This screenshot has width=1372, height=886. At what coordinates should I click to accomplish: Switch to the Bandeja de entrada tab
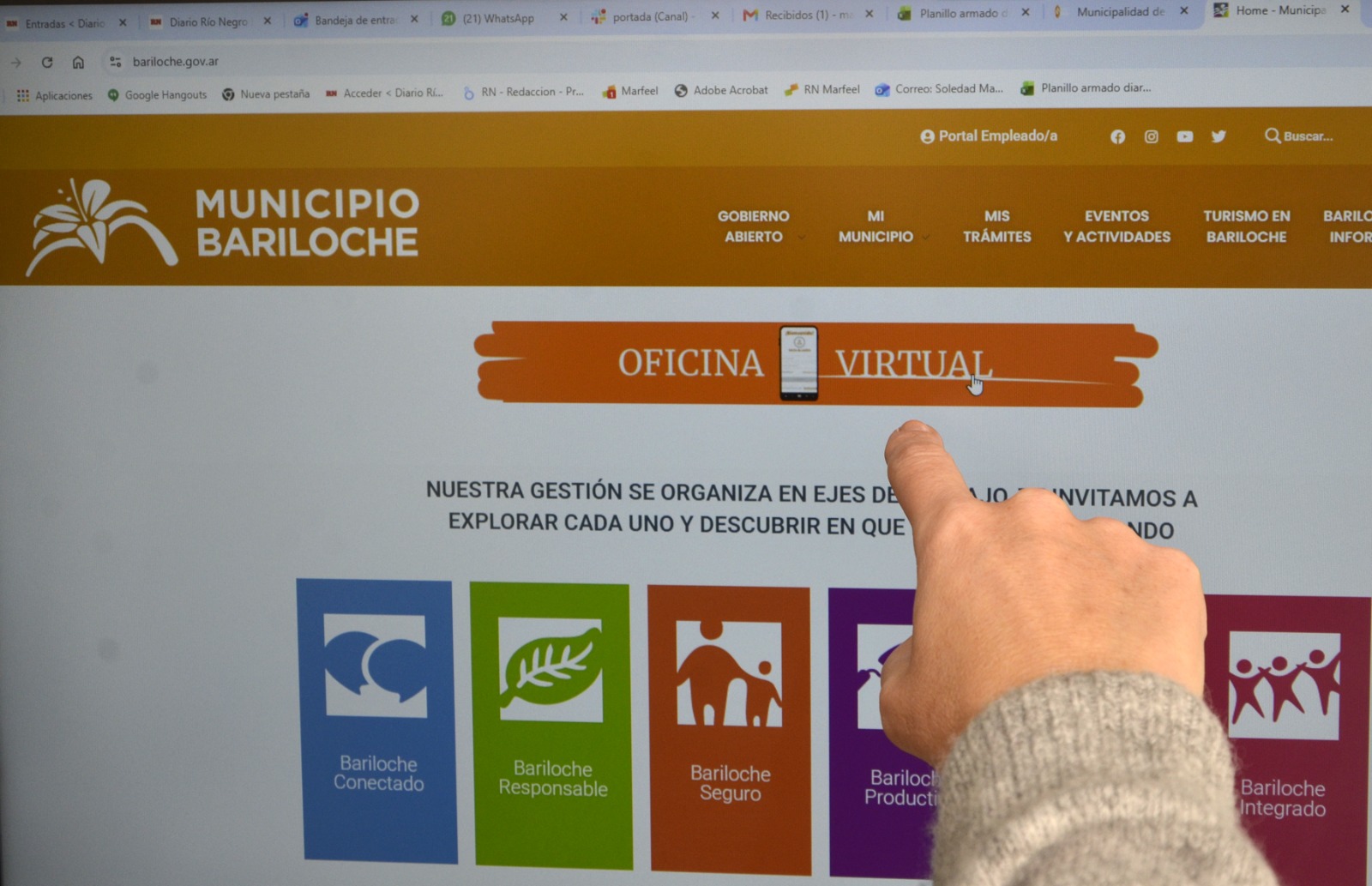point(354,20)
